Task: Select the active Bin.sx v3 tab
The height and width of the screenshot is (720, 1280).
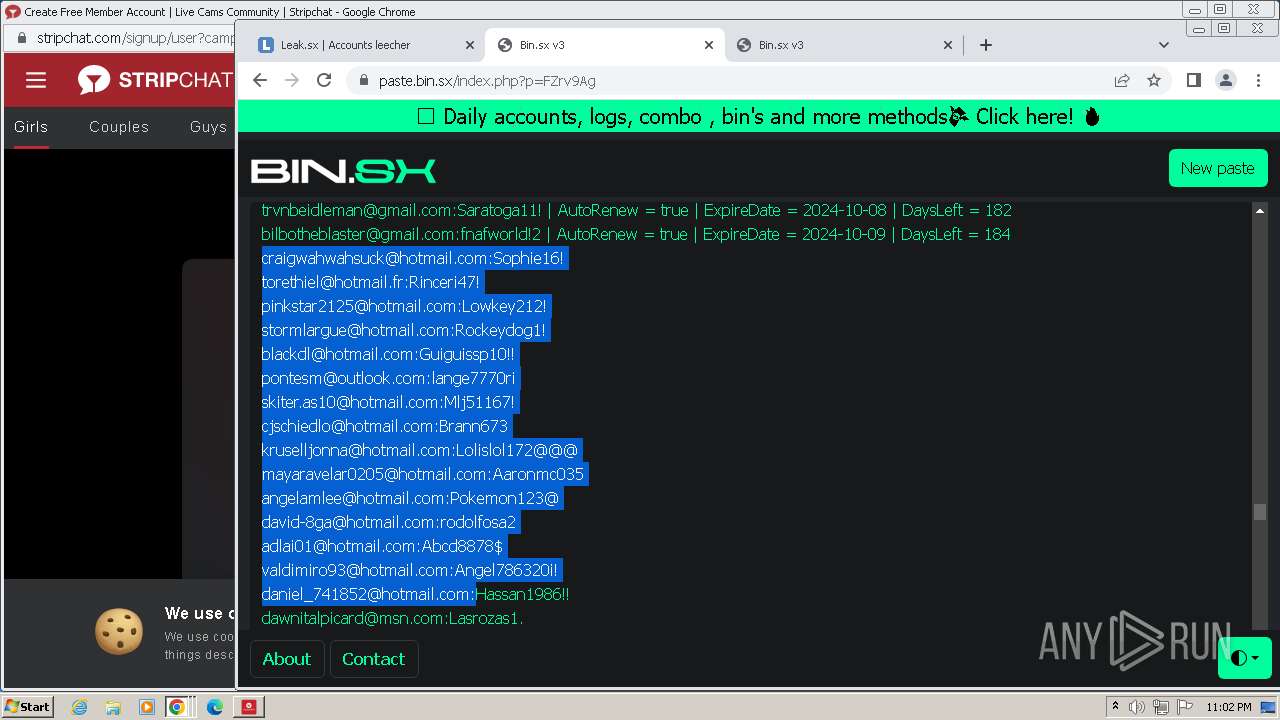Action: pos(604,45)
